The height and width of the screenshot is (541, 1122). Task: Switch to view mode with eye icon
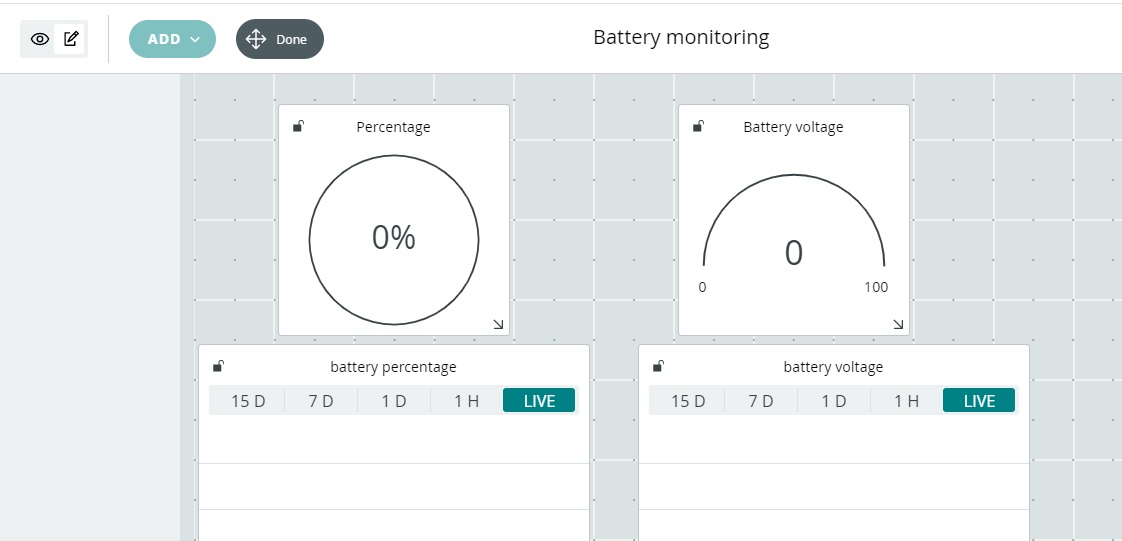pos(39,39)
